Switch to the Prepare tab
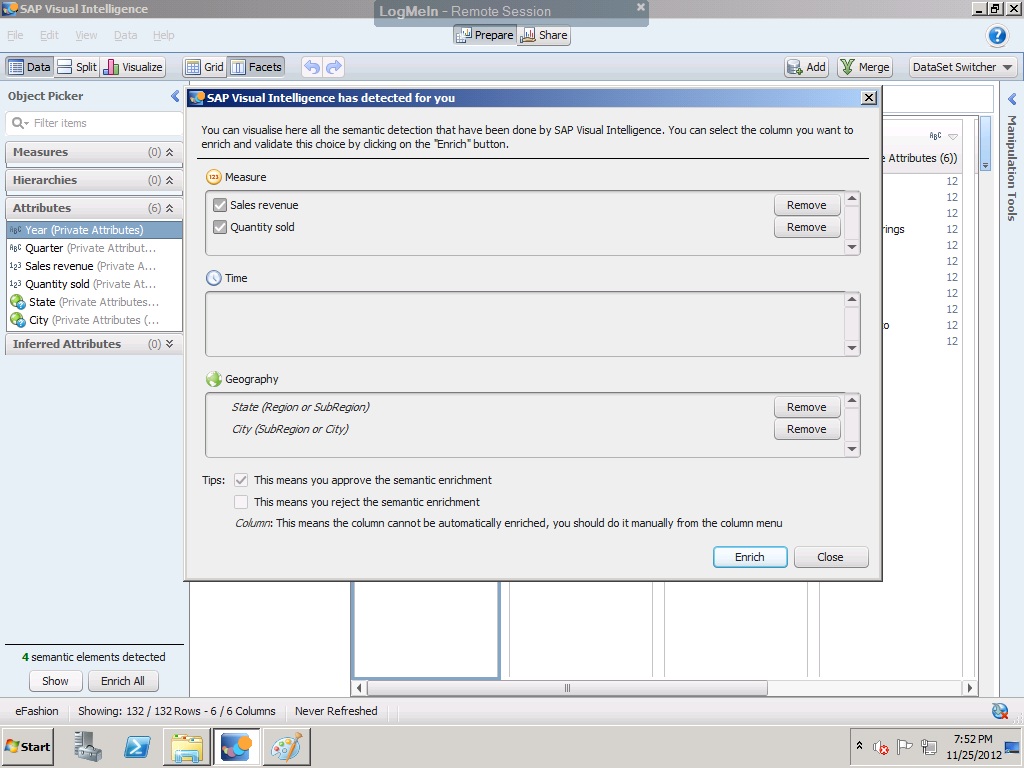 tap(485, 35)
